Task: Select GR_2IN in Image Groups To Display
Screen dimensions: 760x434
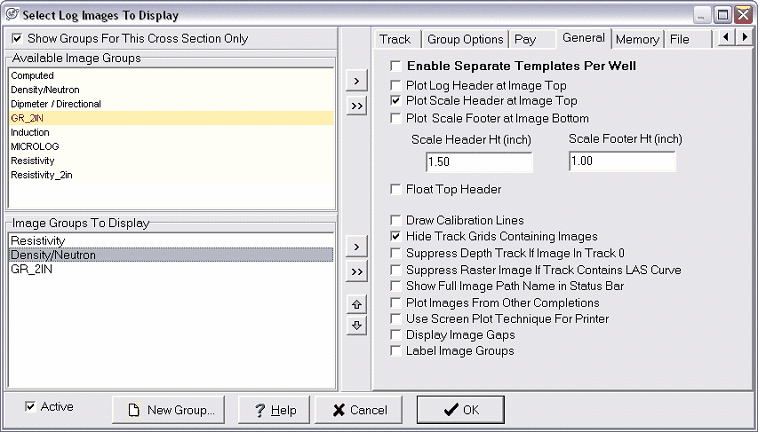Action: 171,269
